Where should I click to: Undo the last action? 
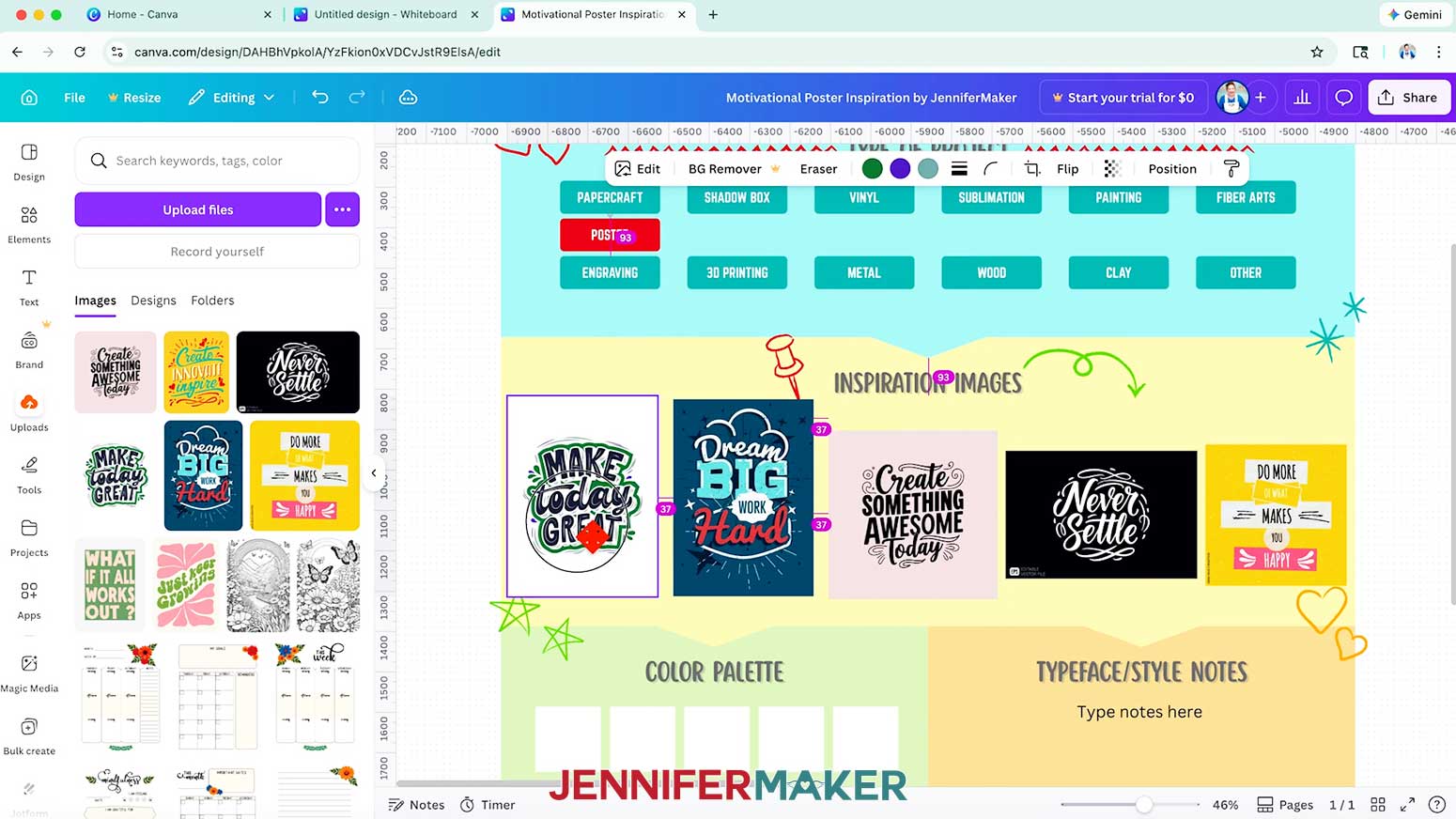tap(320, 97)
